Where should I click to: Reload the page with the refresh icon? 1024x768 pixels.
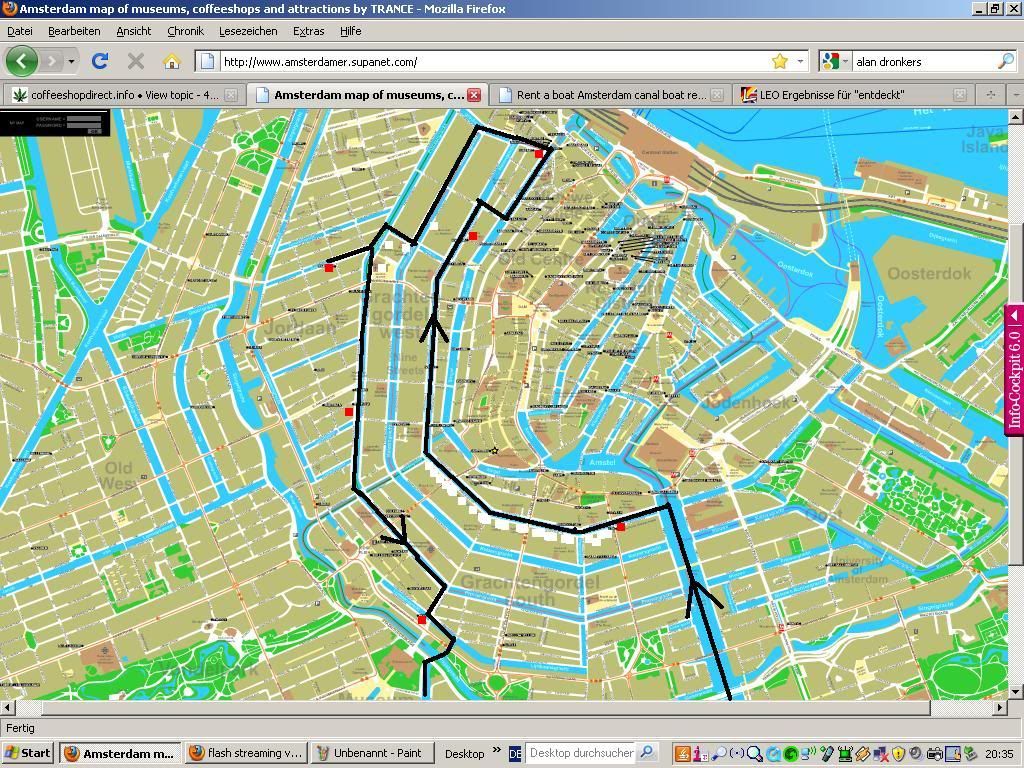click(100, 61)
